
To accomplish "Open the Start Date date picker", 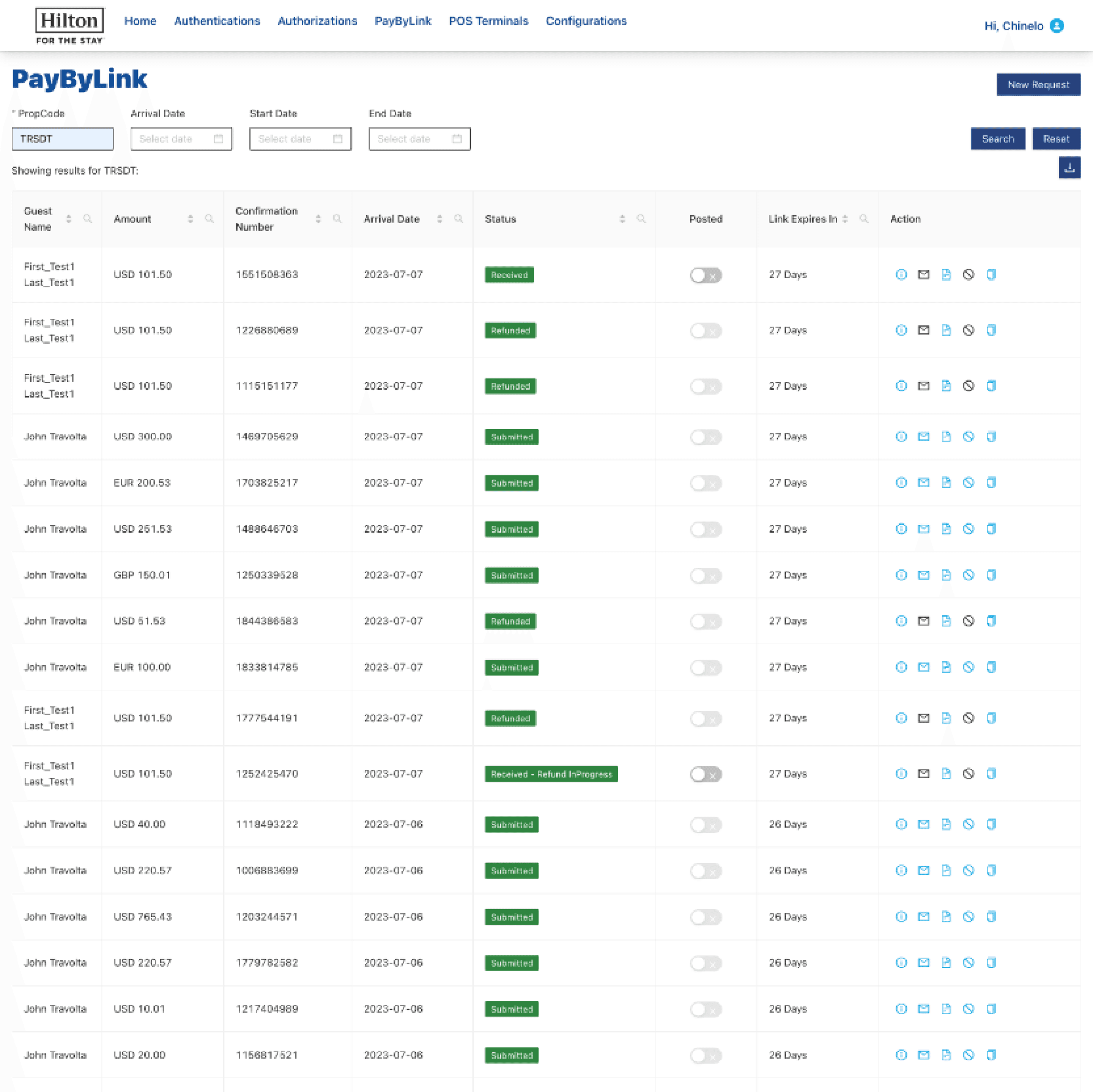I will coord(300,139).
